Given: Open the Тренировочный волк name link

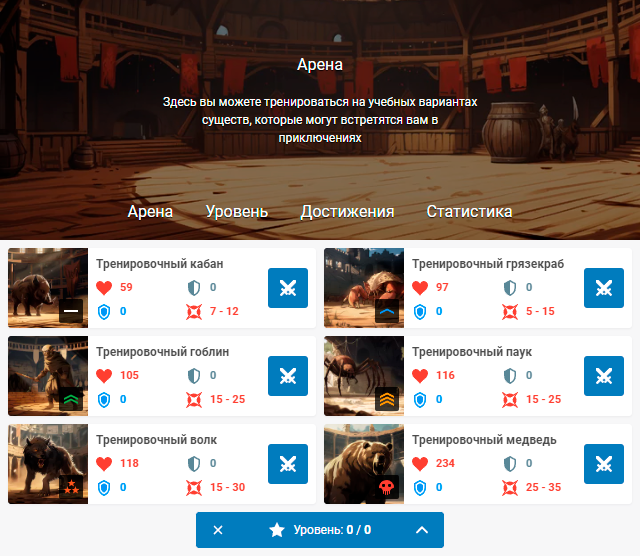Looking at the screenshot, I should (x=156, y=440).
